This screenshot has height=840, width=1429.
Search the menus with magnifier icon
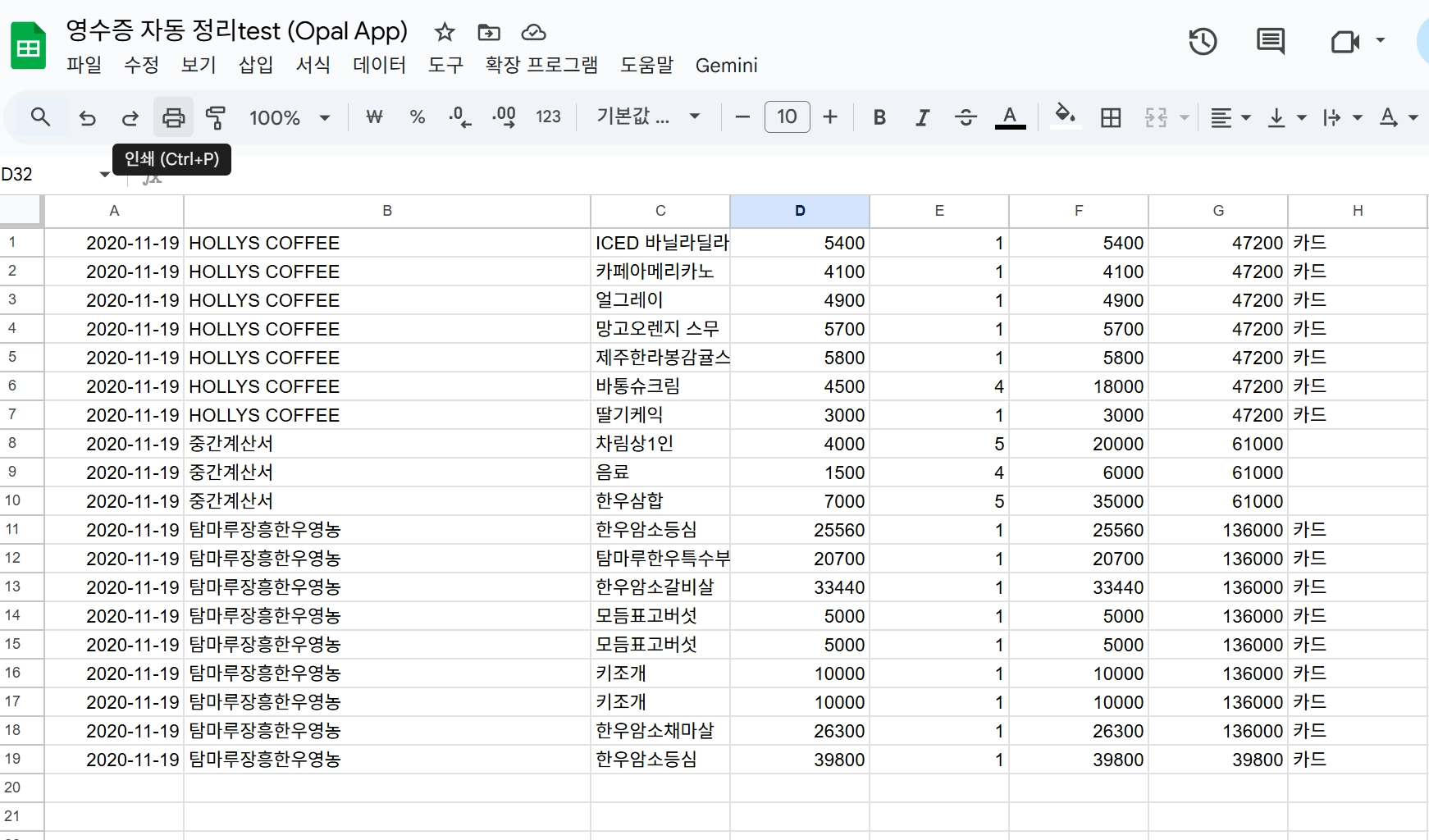point(40,117)
